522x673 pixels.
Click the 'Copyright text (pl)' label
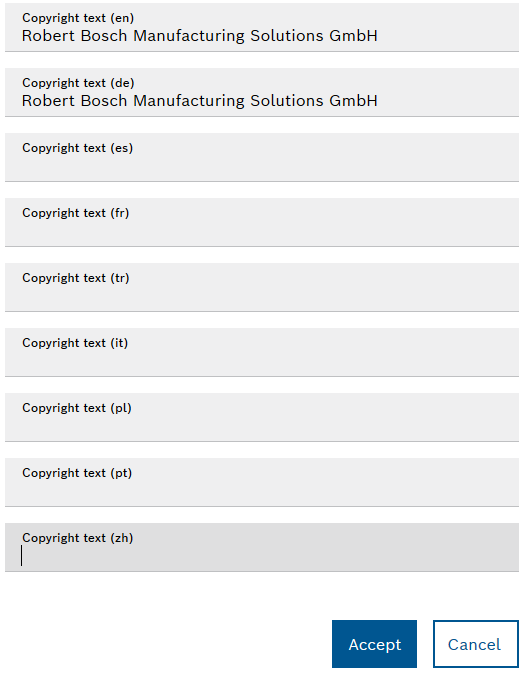point(77,408)
